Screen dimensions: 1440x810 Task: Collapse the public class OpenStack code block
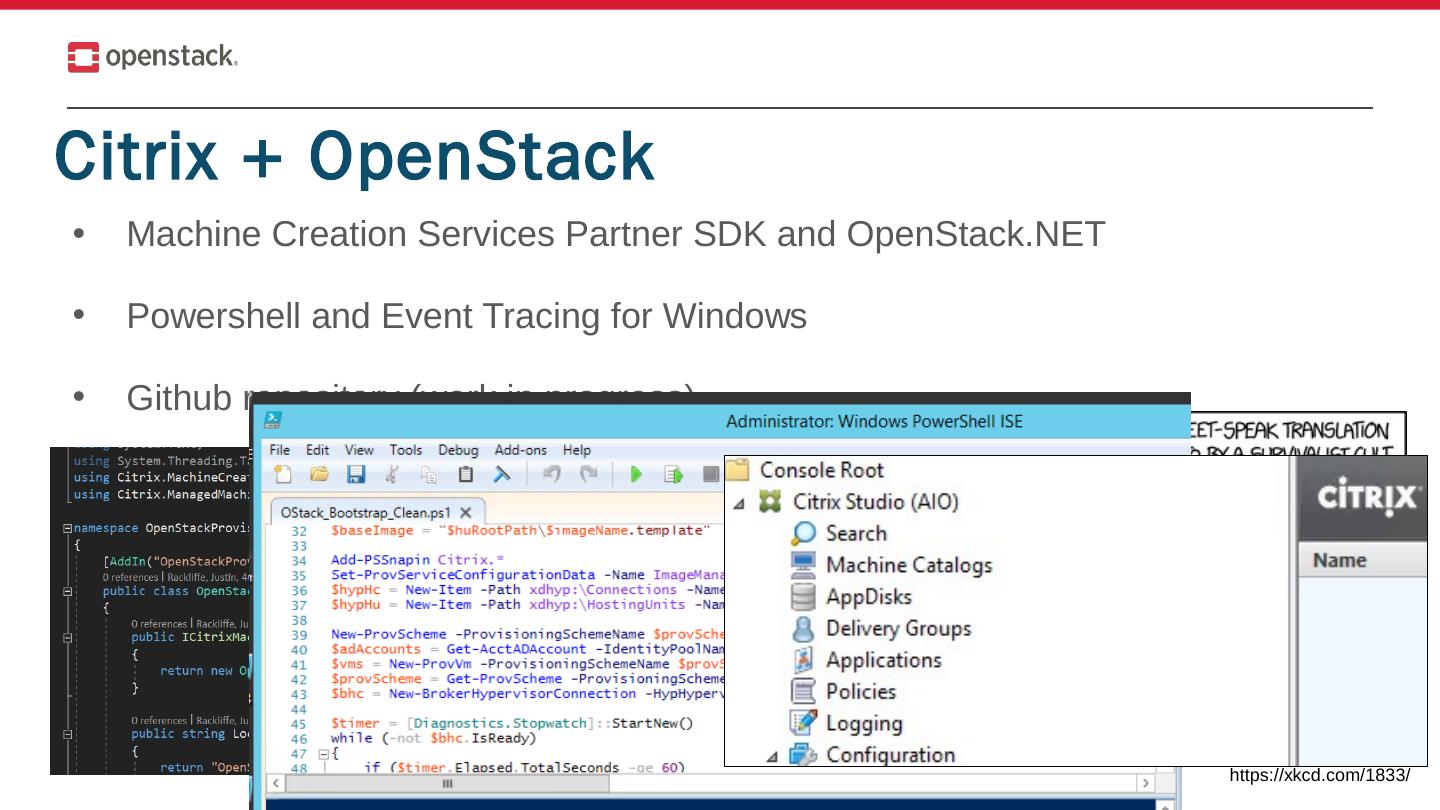coord(67,591)
